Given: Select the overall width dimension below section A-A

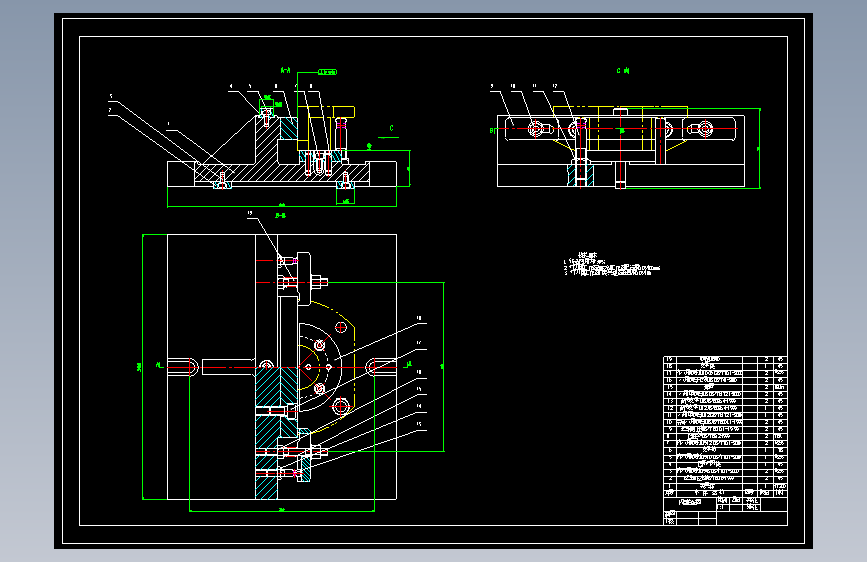Looking at the screenshot, I should pyautogui.click(x=282, y=206).
